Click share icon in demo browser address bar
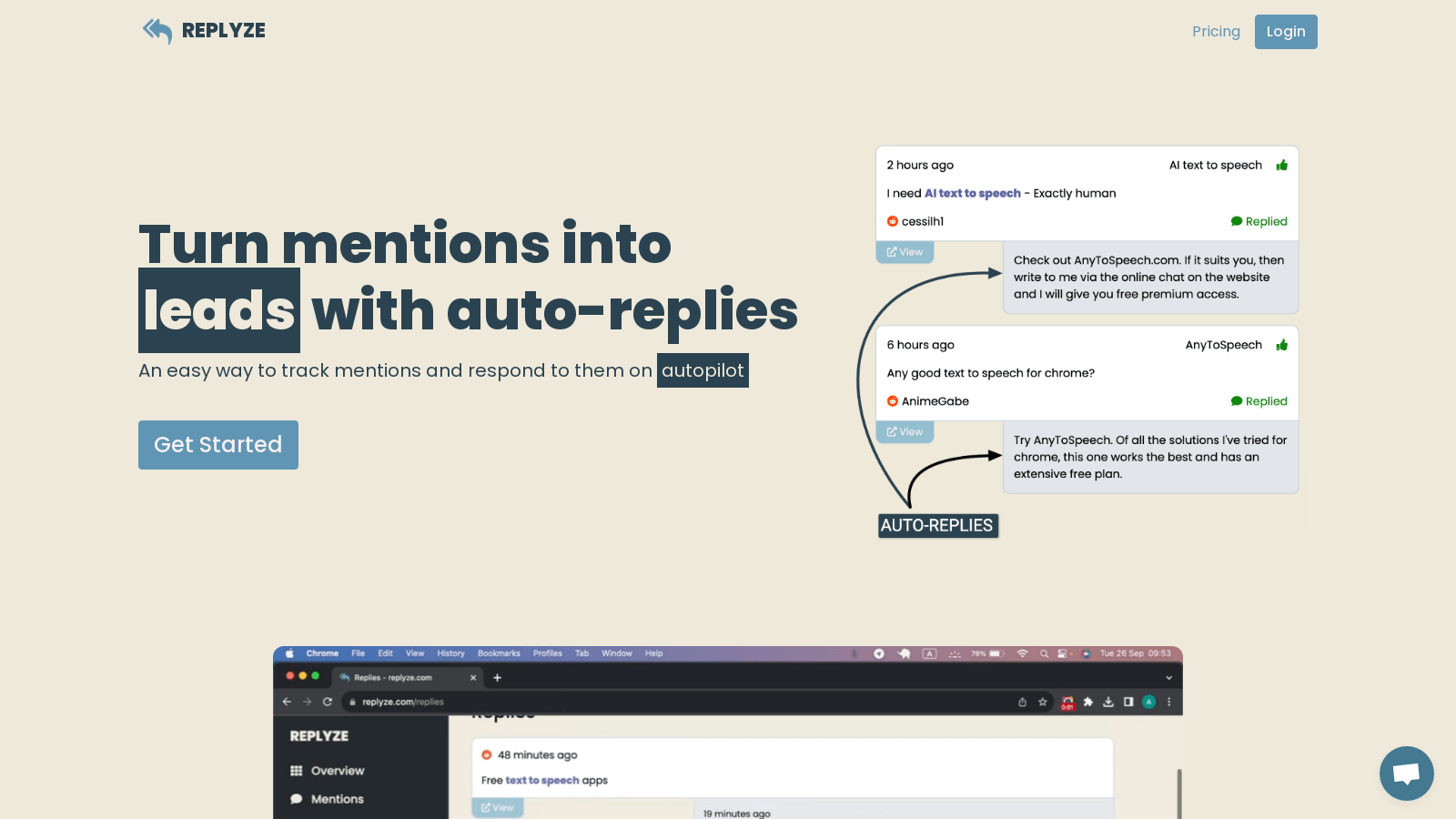Screen dimensions: 1456x819 pos(1022,702)
